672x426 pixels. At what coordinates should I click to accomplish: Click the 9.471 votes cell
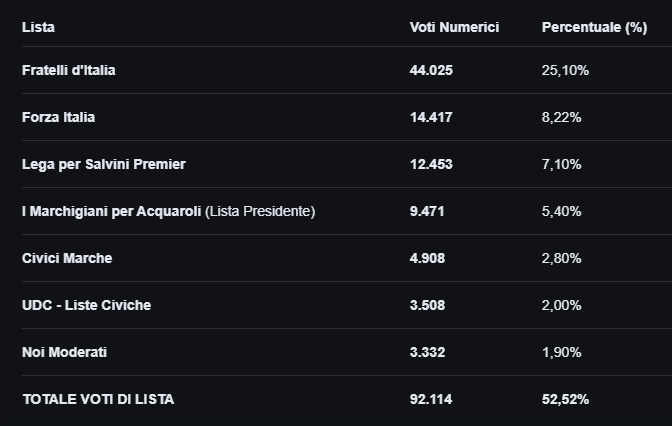point(427,211)
